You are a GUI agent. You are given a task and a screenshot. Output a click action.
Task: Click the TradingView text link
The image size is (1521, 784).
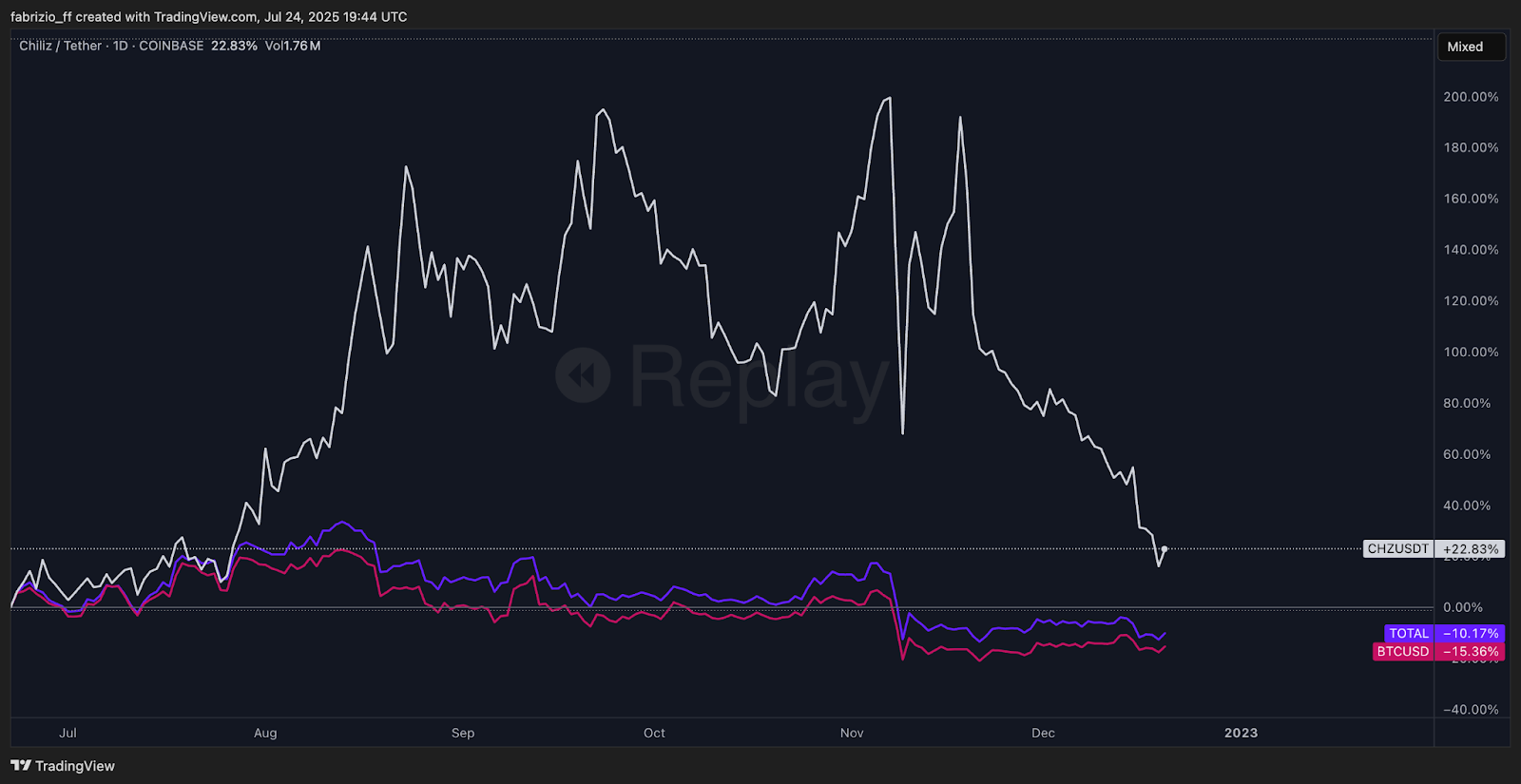pos(75,766)
